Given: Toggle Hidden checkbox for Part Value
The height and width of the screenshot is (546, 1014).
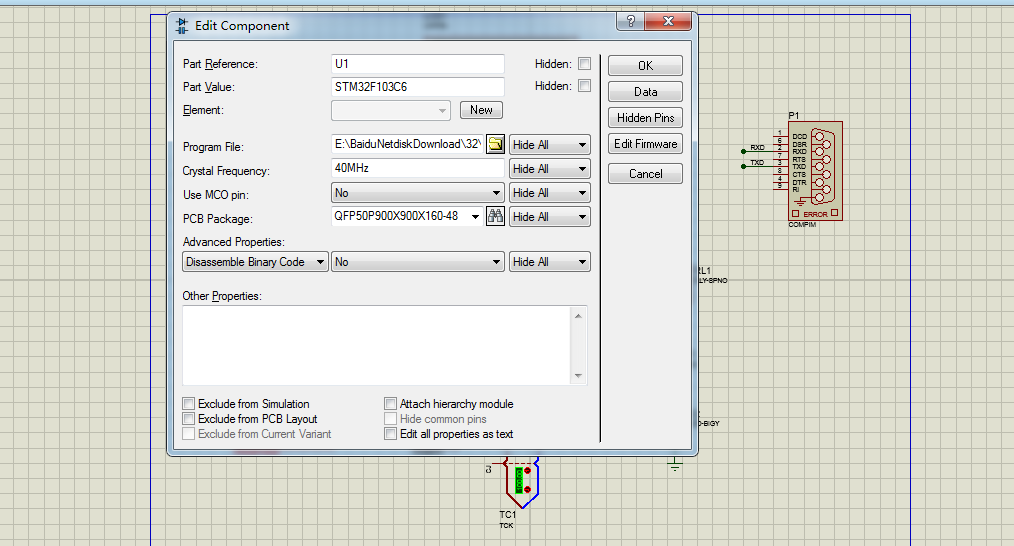Looking at the screenshot, I should 584,87.
